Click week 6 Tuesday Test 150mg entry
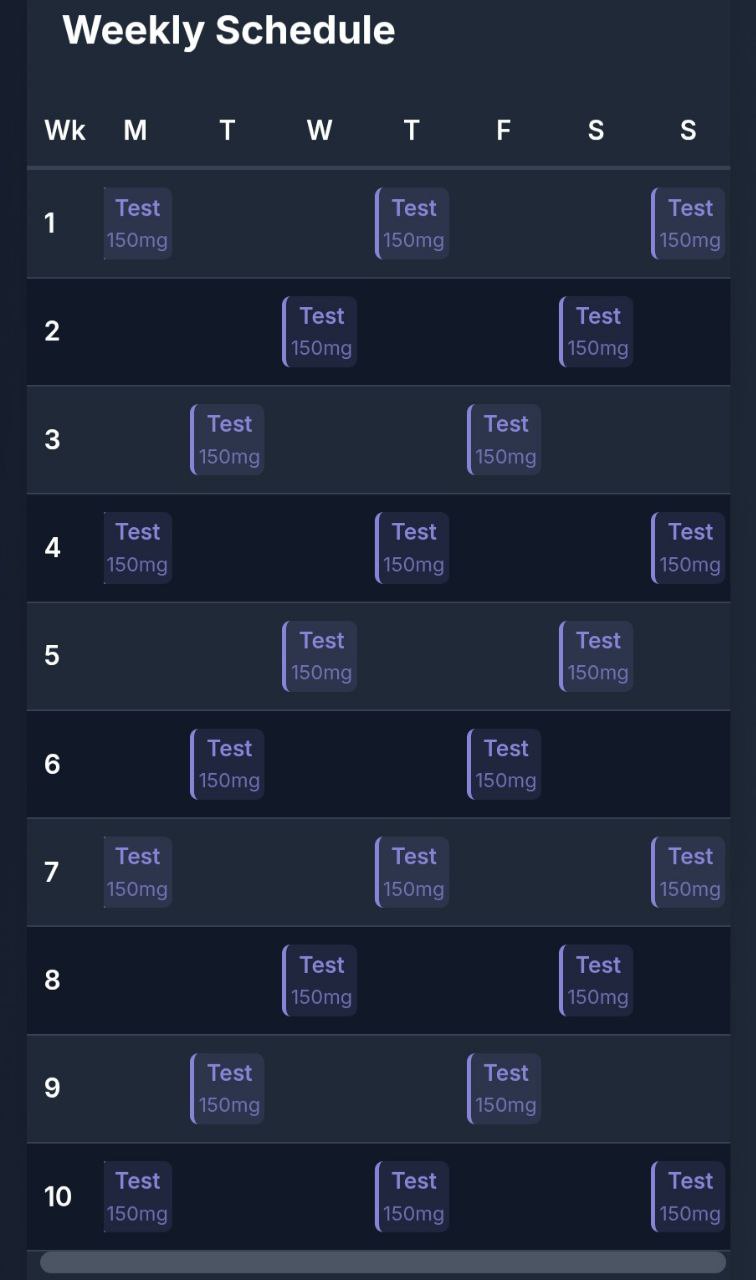This screenshot has width=756, height=1280. pos(228,763)
